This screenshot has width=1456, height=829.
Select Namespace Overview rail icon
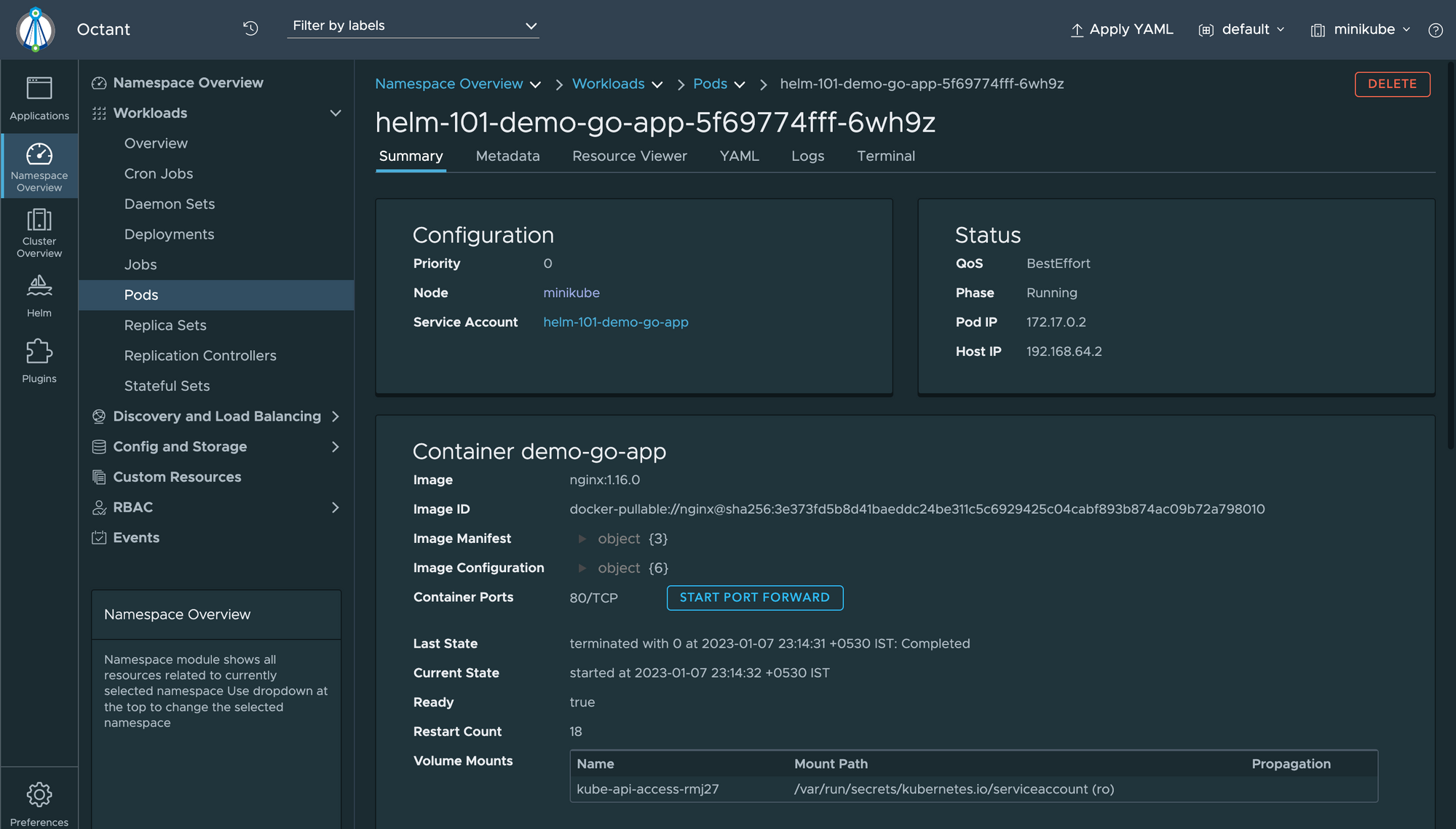coord(39,166)
